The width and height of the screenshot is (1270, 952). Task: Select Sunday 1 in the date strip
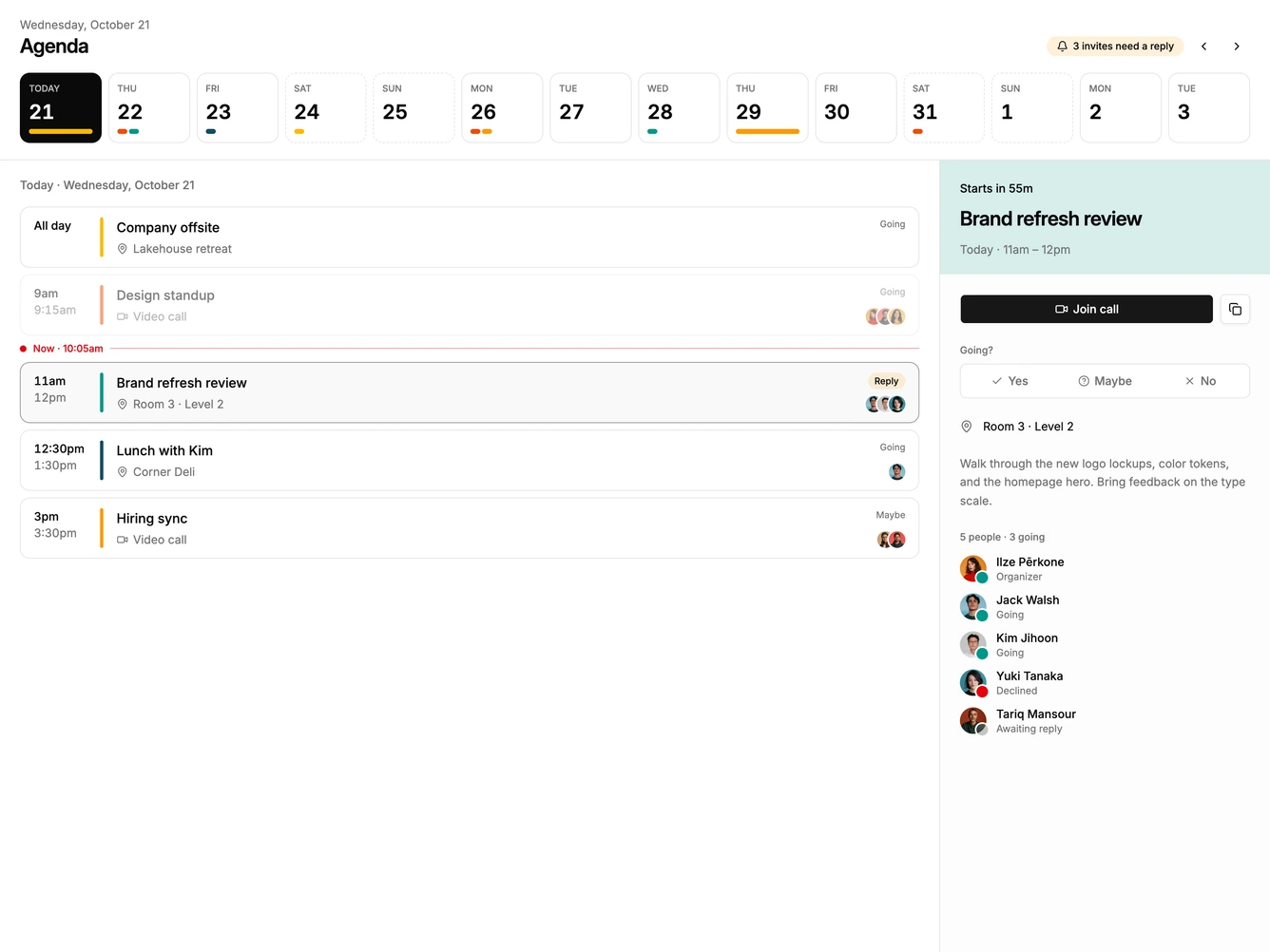[1032, 108]
